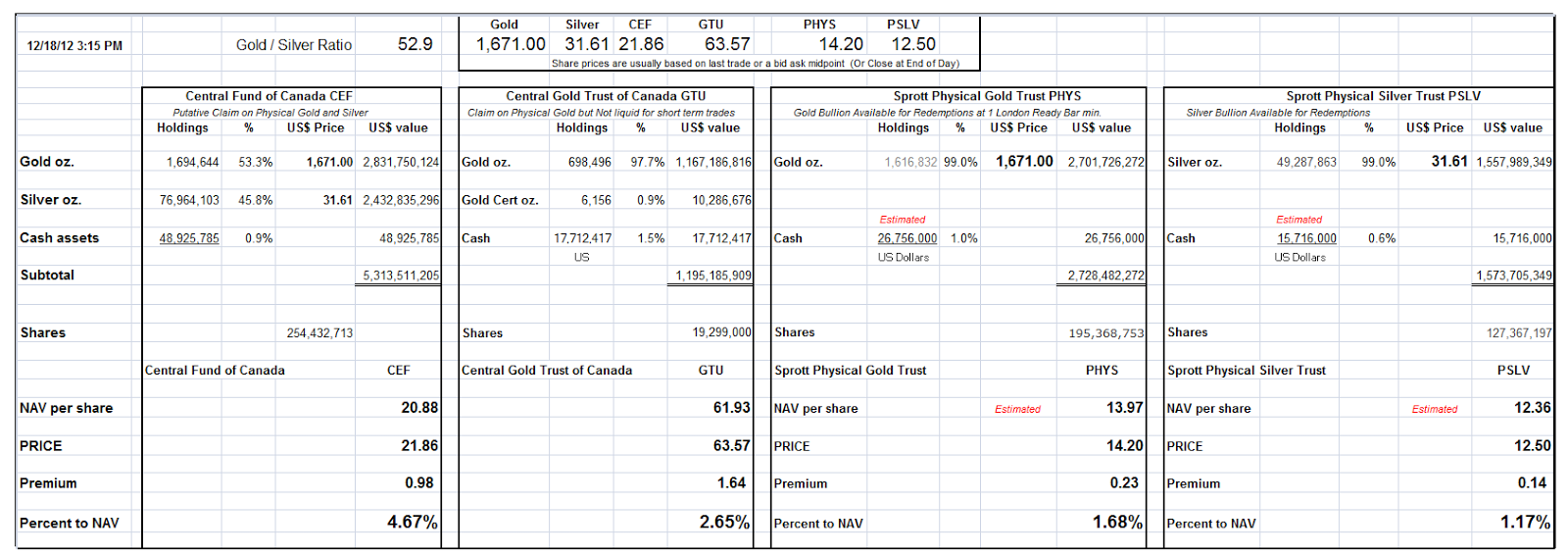Select CEF gold value 2,831,750,124
The image size is (1568, 554).
point(401,162)
